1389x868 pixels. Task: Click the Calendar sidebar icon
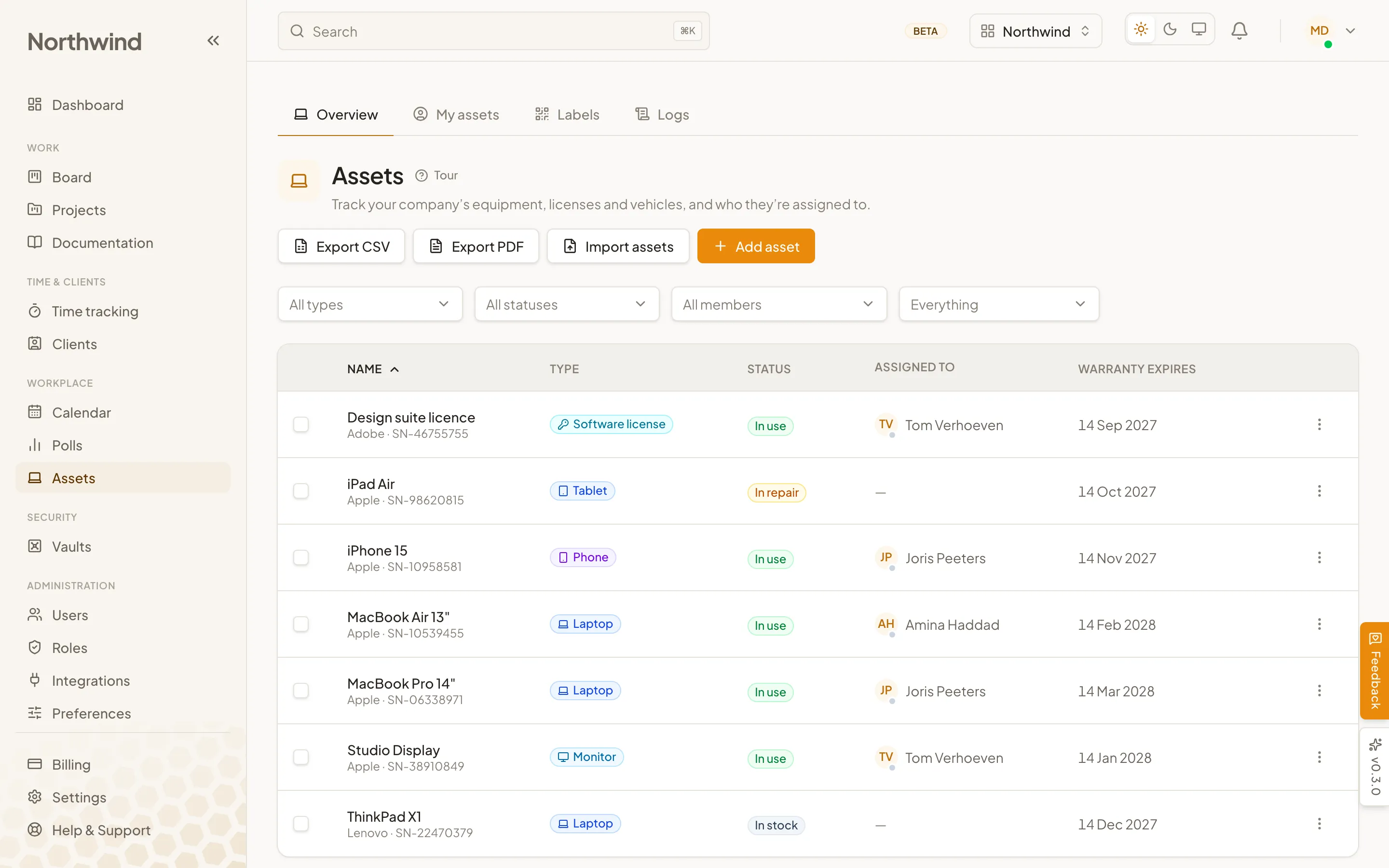[x=34, y=412]
